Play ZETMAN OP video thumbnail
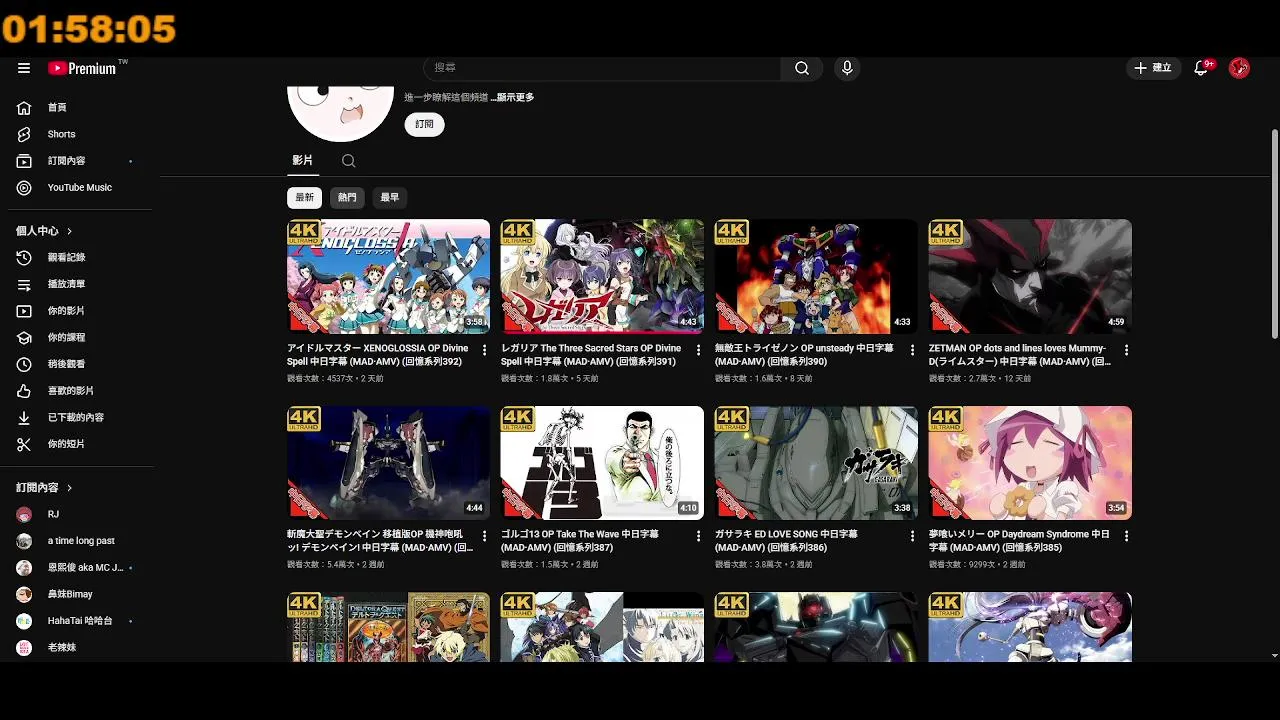1280x720 pixels. pos(1030,276)
